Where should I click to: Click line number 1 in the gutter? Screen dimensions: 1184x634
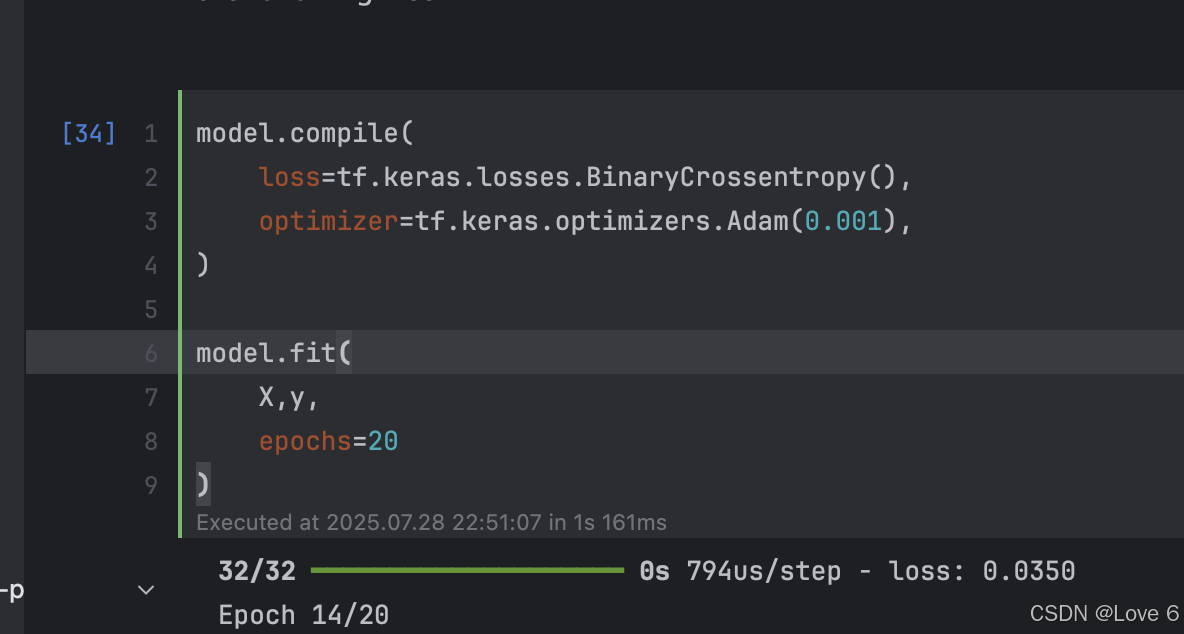pos(151,134)
